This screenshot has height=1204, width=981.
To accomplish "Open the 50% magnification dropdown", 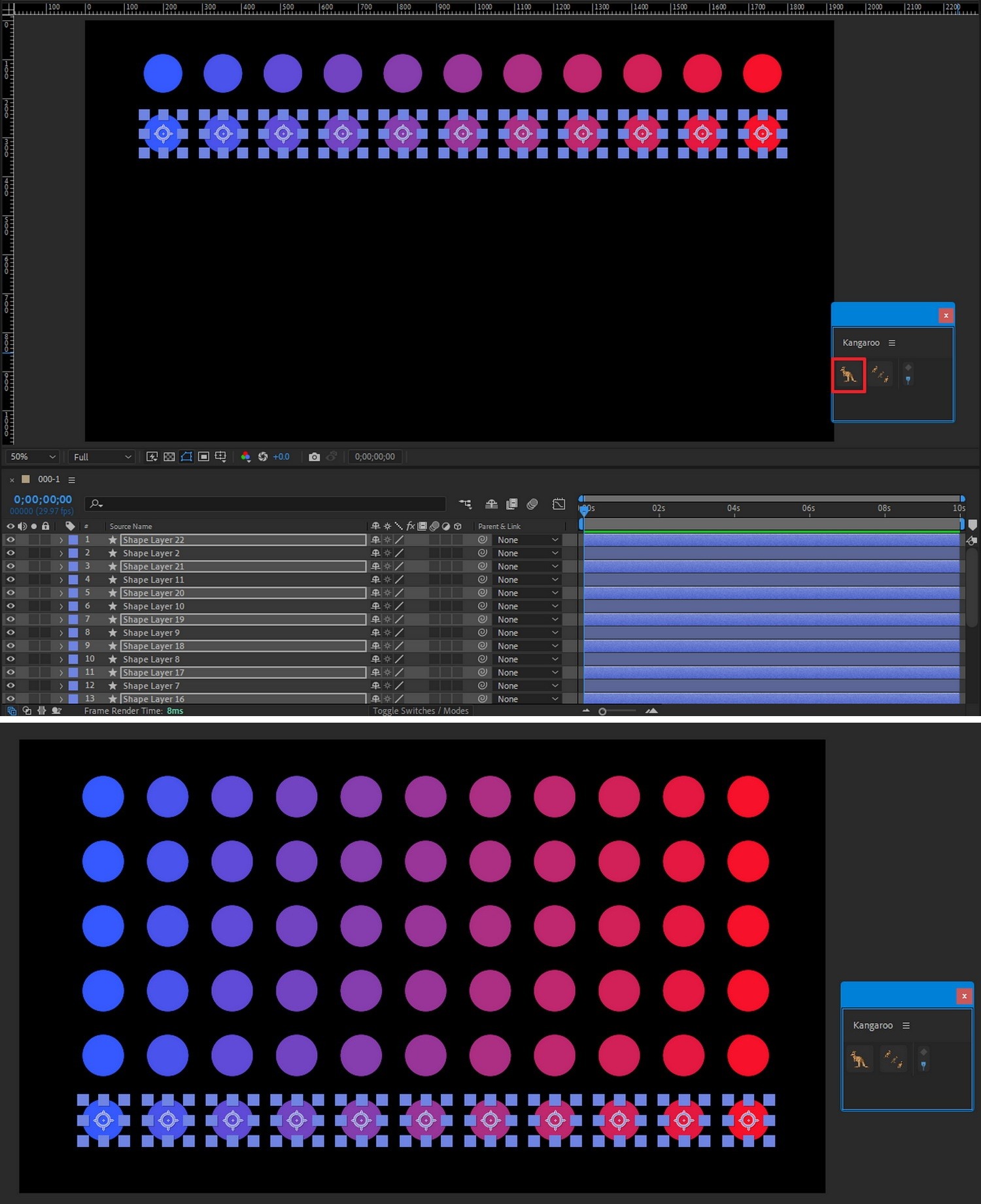I will (33, 456).
